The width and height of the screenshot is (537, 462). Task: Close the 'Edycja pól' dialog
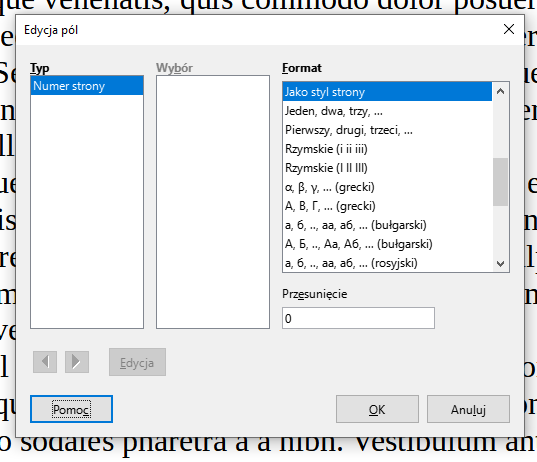509,29
